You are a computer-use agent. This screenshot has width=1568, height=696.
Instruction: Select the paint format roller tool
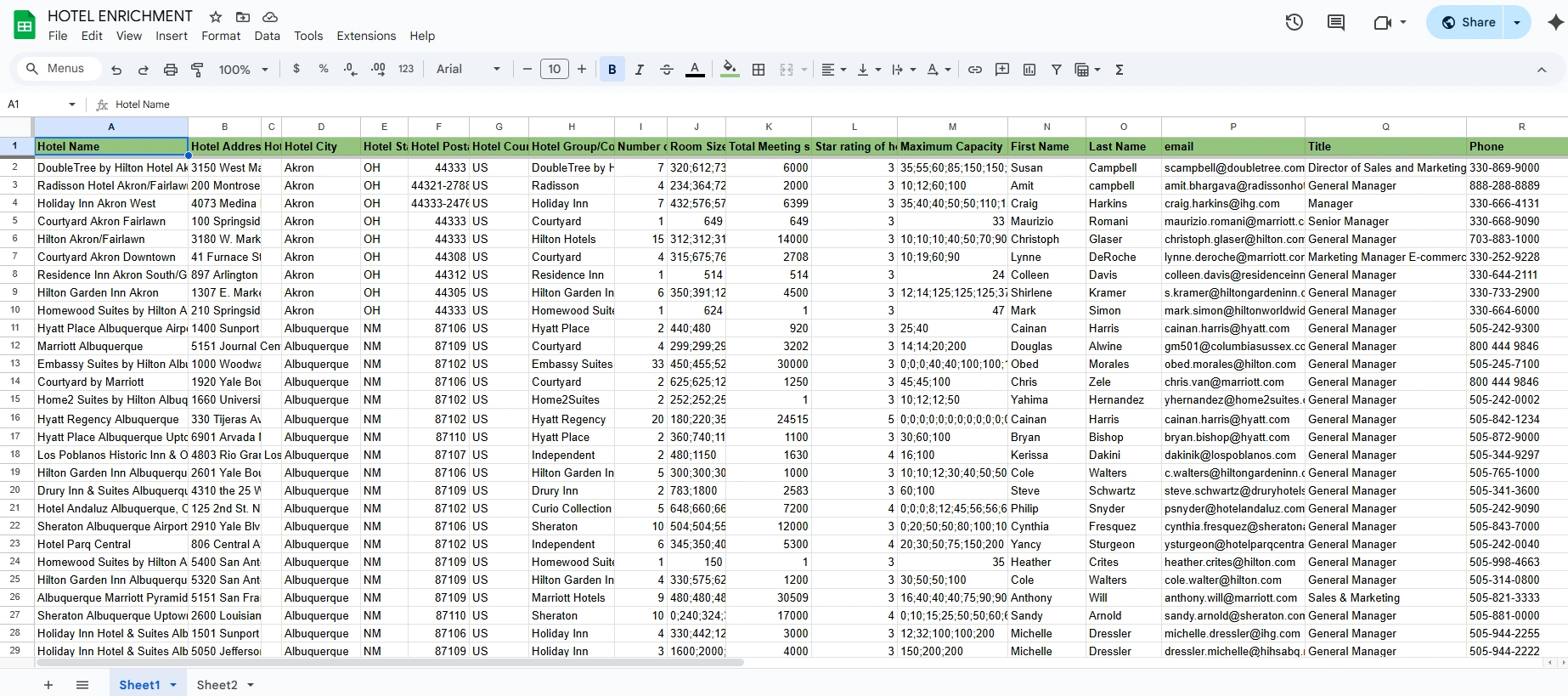(x=197, y=70)
